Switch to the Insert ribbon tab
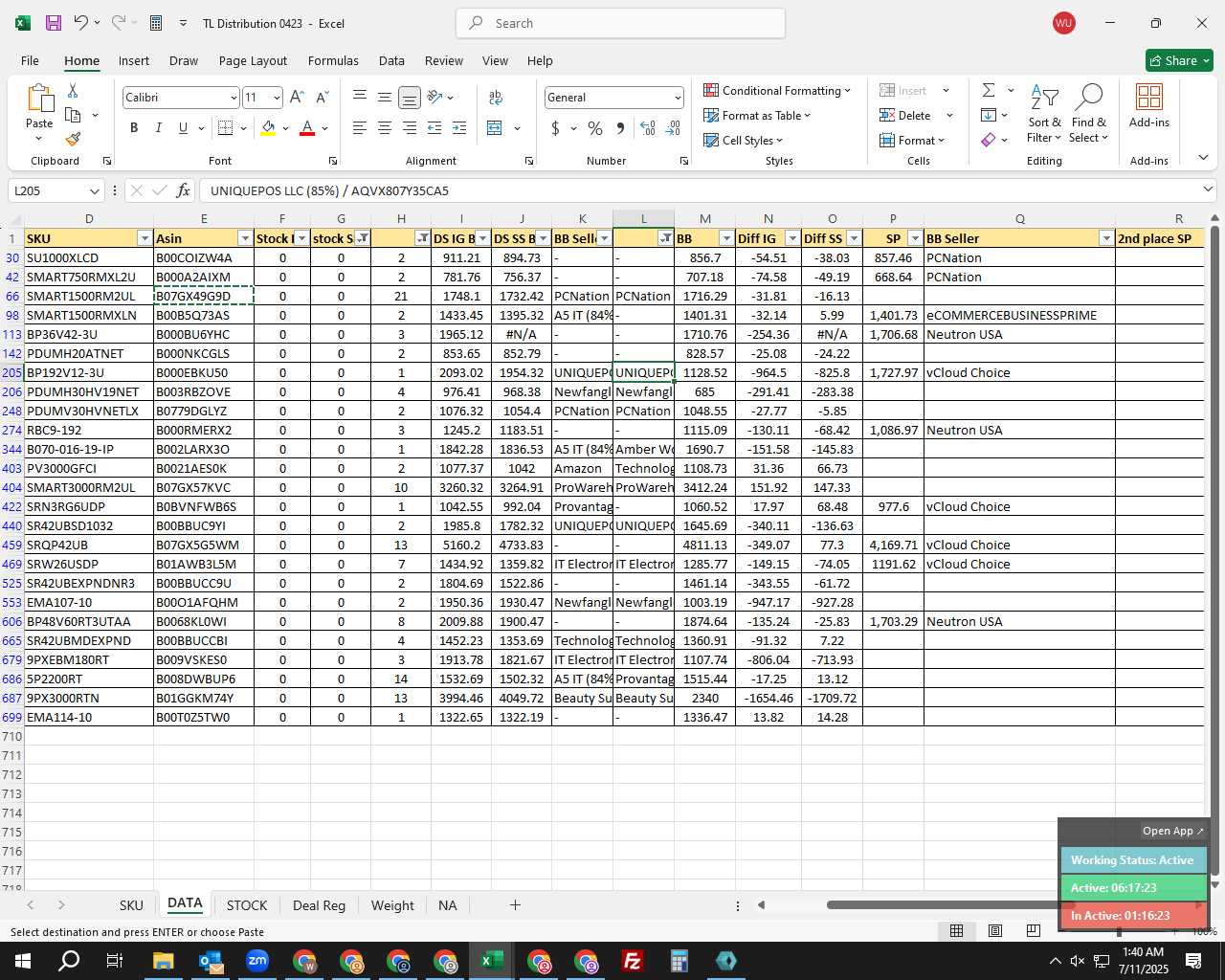The width and height of the screenshot is (1225, 980). (134, 60)
